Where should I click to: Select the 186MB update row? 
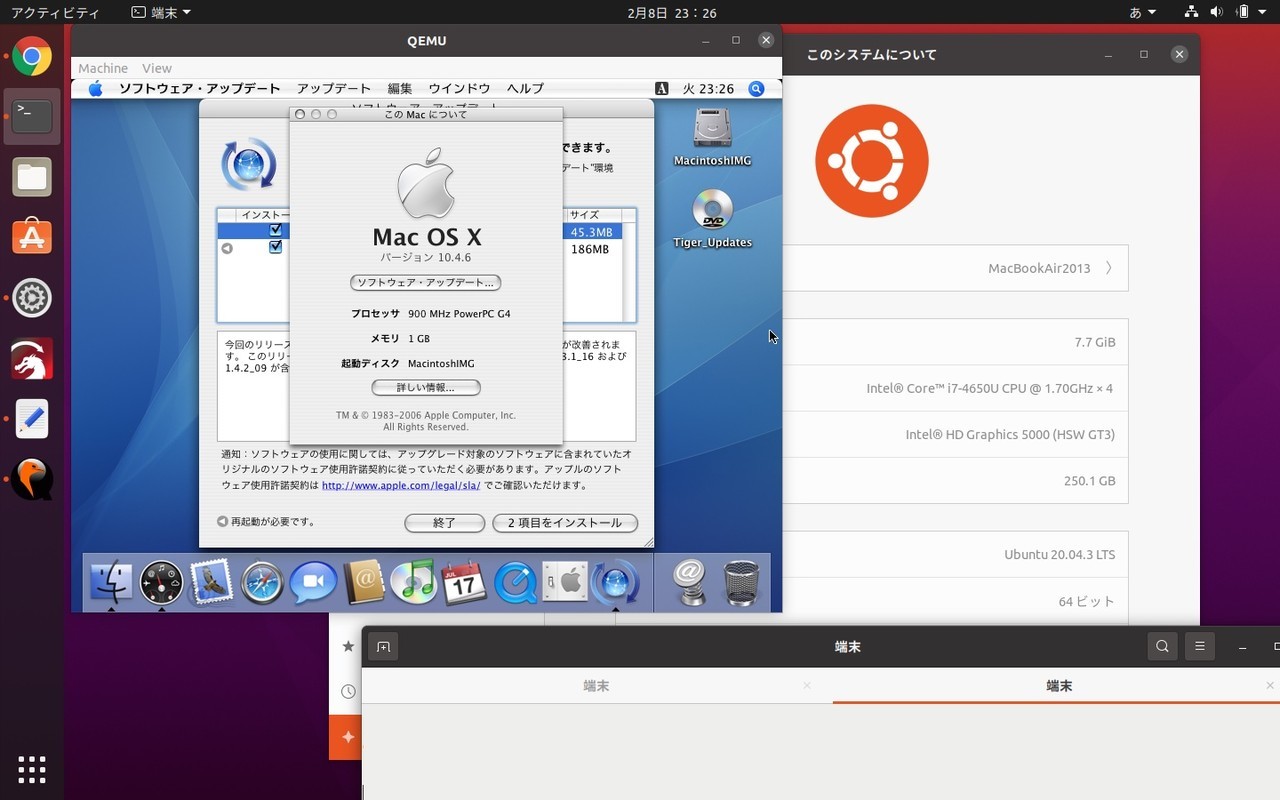pos(420,248)
